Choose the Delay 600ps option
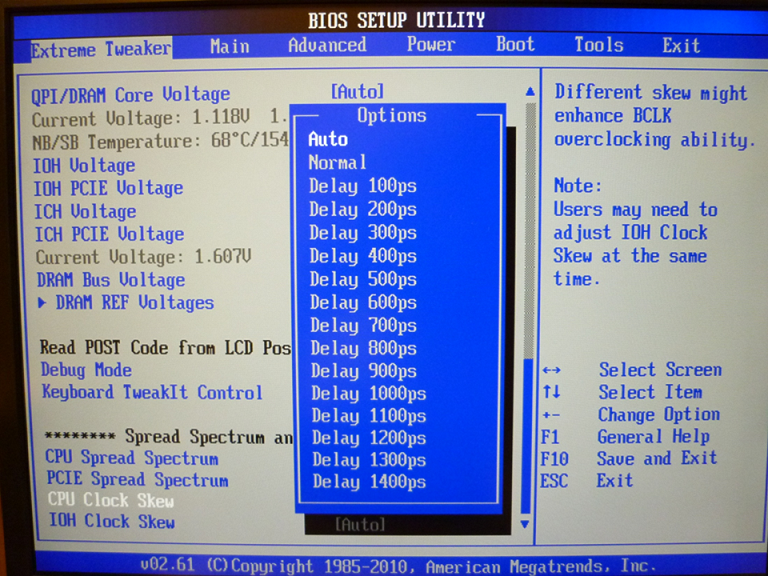The image size is (768, 576). (x=363, y=302)
